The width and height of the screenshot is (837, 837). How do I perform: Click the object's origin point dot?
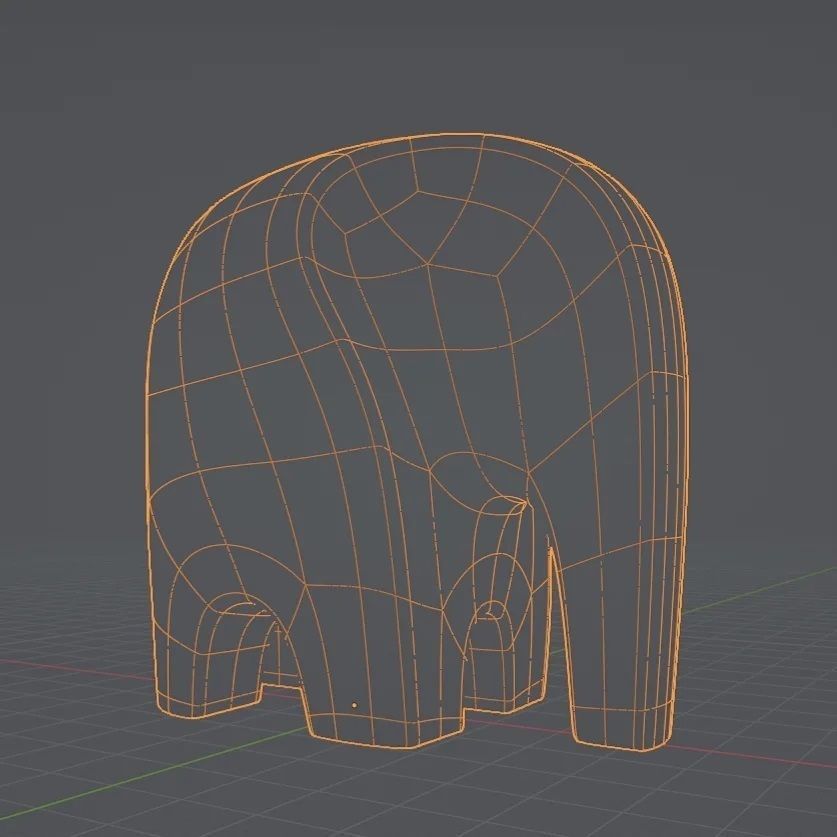[354, 706]
